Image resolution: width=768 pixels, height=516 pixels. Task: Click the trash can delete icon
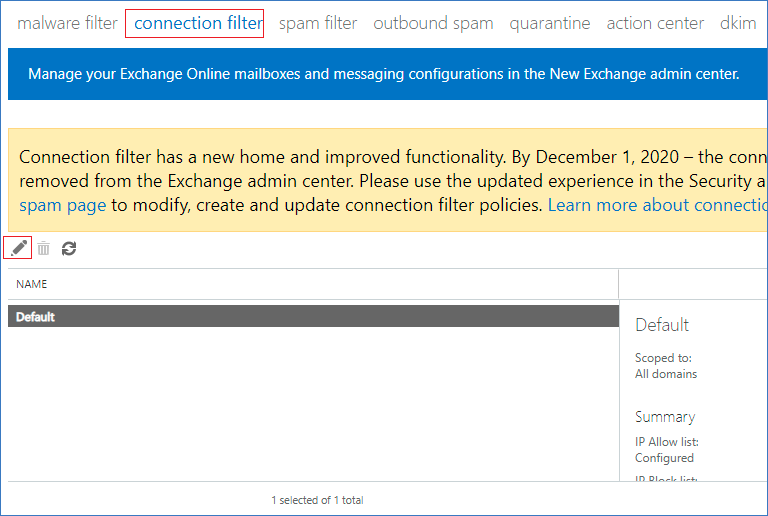pyautogui.click(x=44, y=248)
